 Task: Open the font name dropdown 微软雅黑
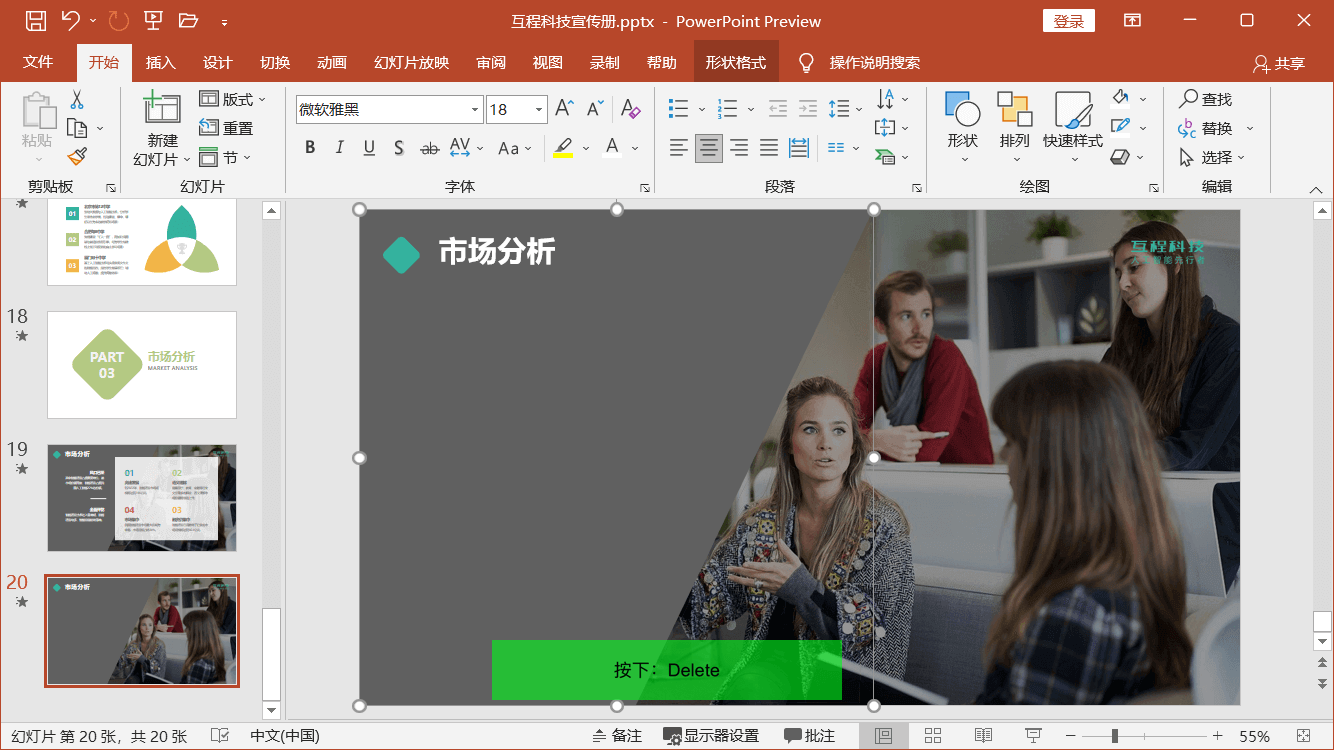click(476, 110)
